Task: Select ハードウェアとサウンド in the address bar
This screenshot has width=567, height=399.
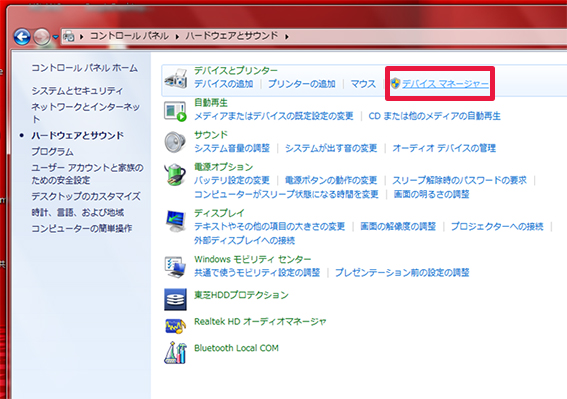Action: click(x=232, y=36)
